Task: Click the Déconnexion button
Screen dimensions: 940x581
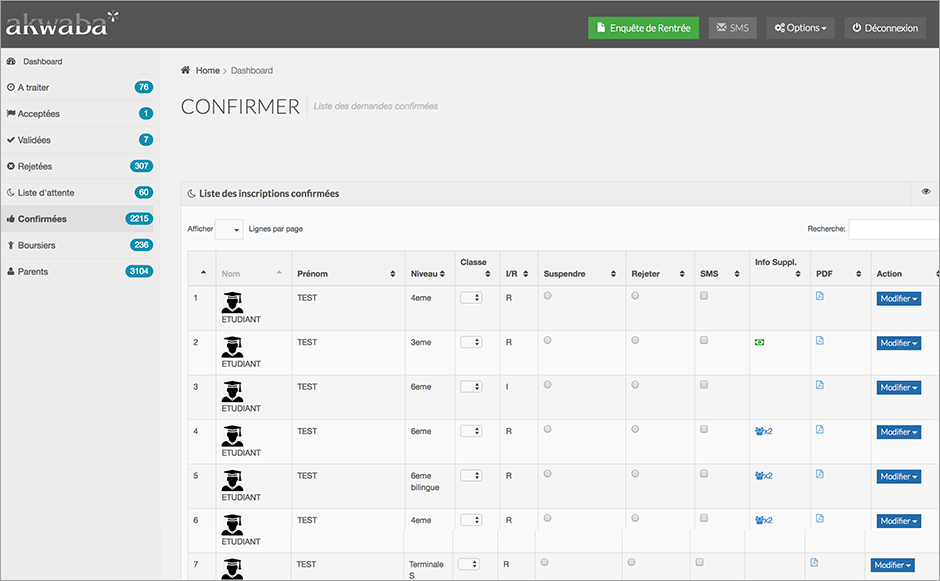Action: (x=885, y=28)
